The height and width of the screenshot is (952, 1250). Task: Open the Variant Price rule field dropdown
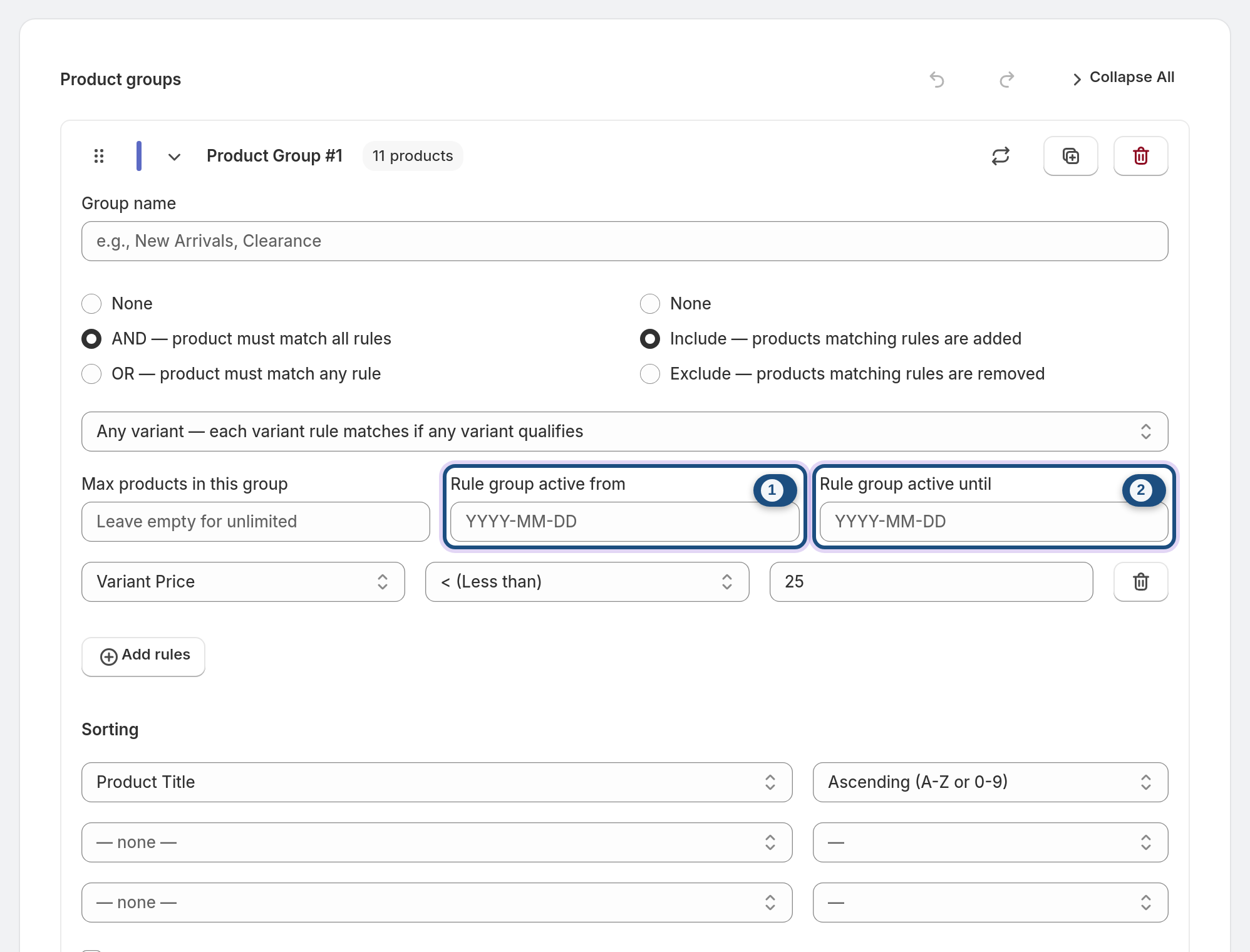tap(243, 582)
